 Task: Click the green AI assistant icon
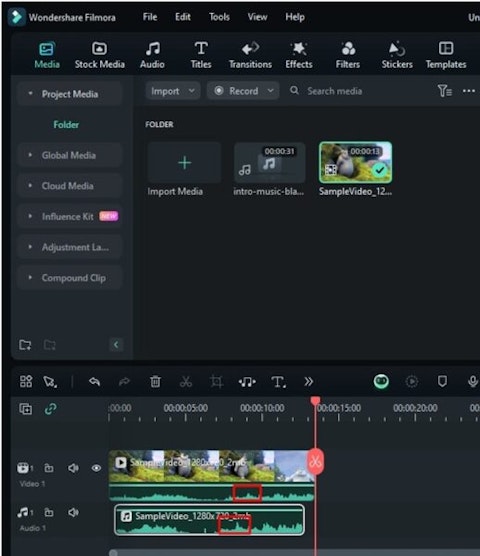click(381, 382)
